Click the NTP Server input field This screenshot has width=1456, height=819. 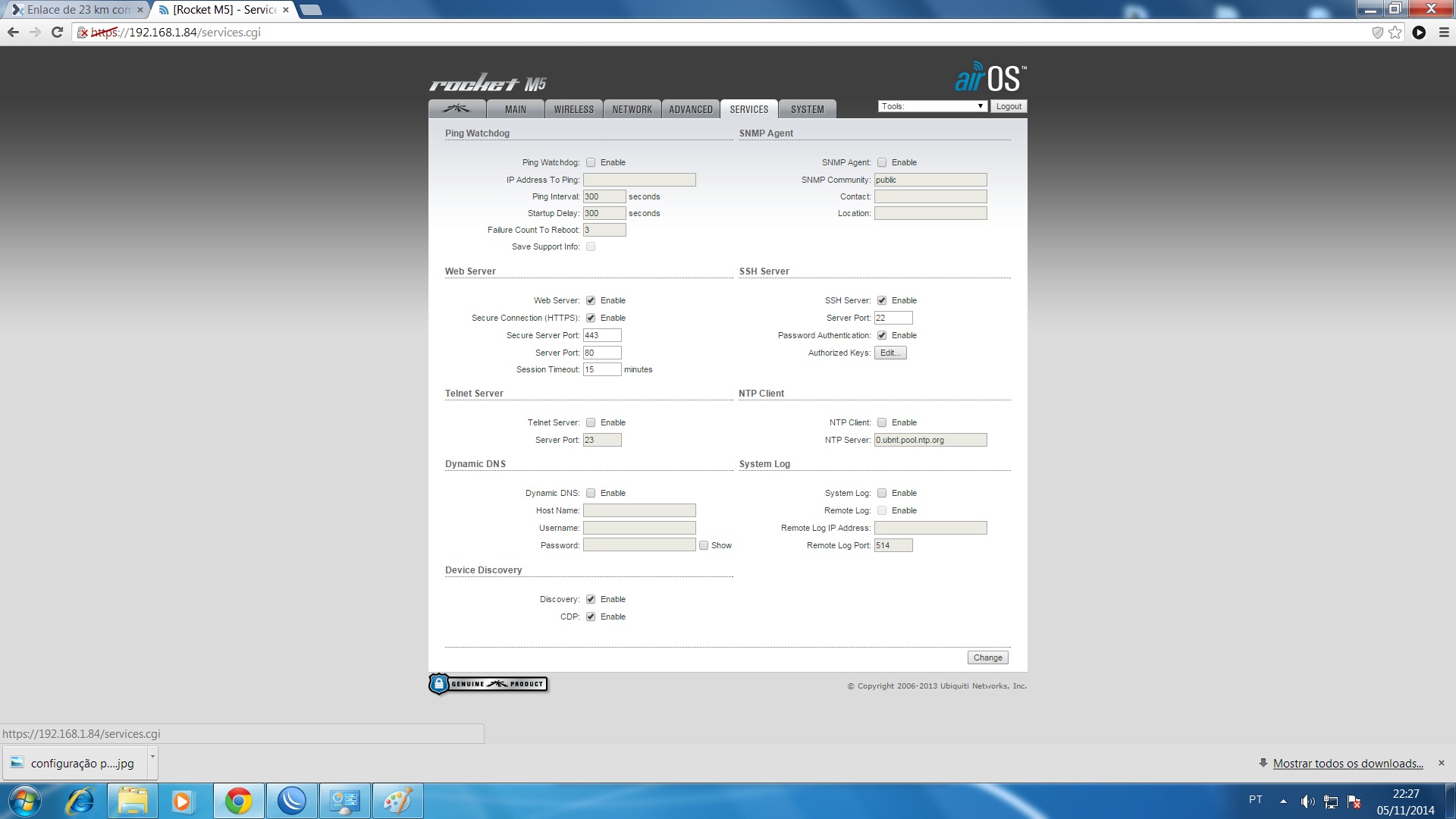pos(930,440)
